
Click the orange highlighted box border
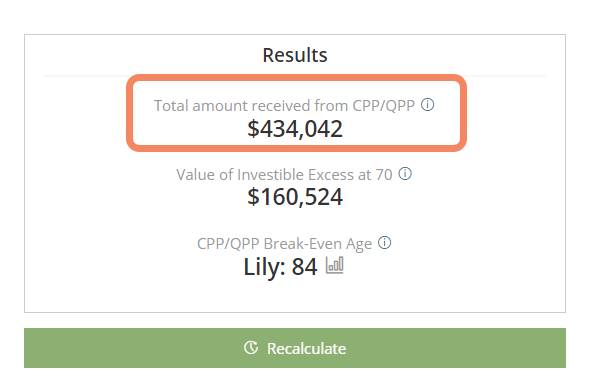[x=296, y=77]
